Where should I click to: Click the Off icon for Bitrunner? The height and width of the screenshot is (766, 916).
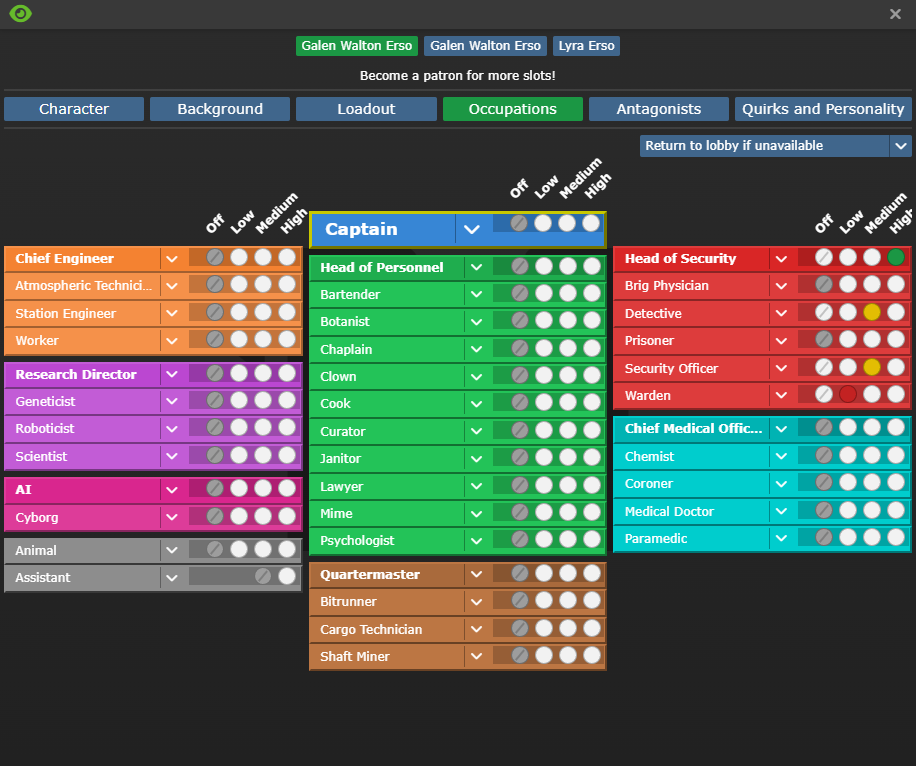[519, 601]
